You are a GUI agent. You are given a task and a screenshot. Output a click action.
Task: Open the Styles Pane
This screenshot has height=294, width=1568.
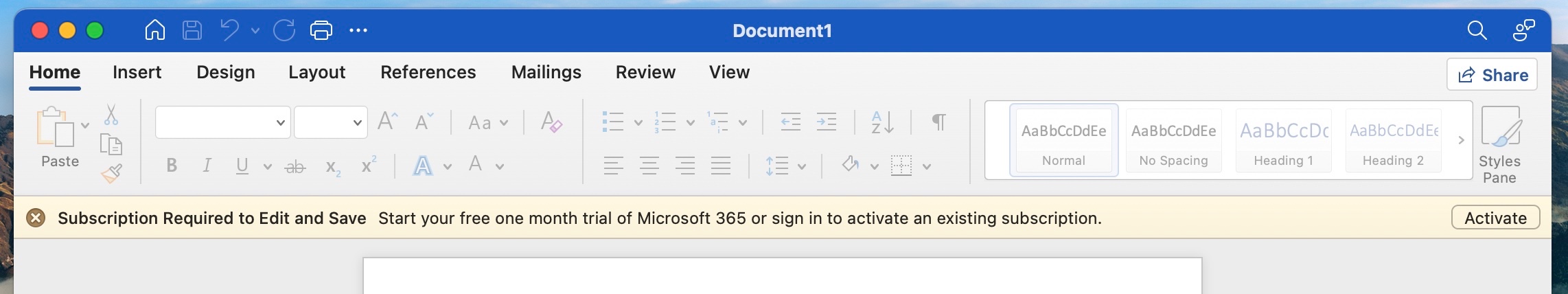[1499, 145]
